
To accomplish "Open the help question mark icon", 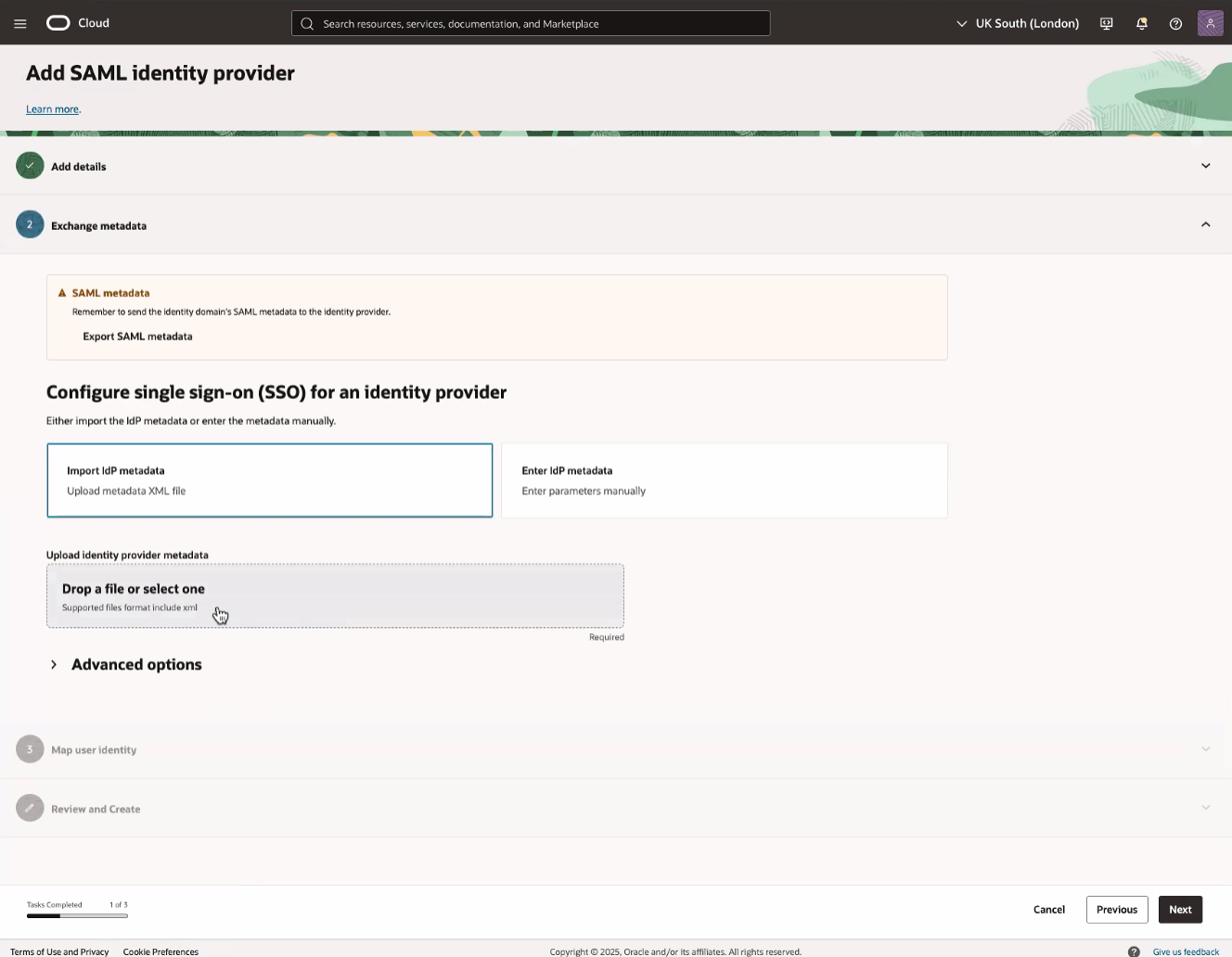I will point(1176,23).
